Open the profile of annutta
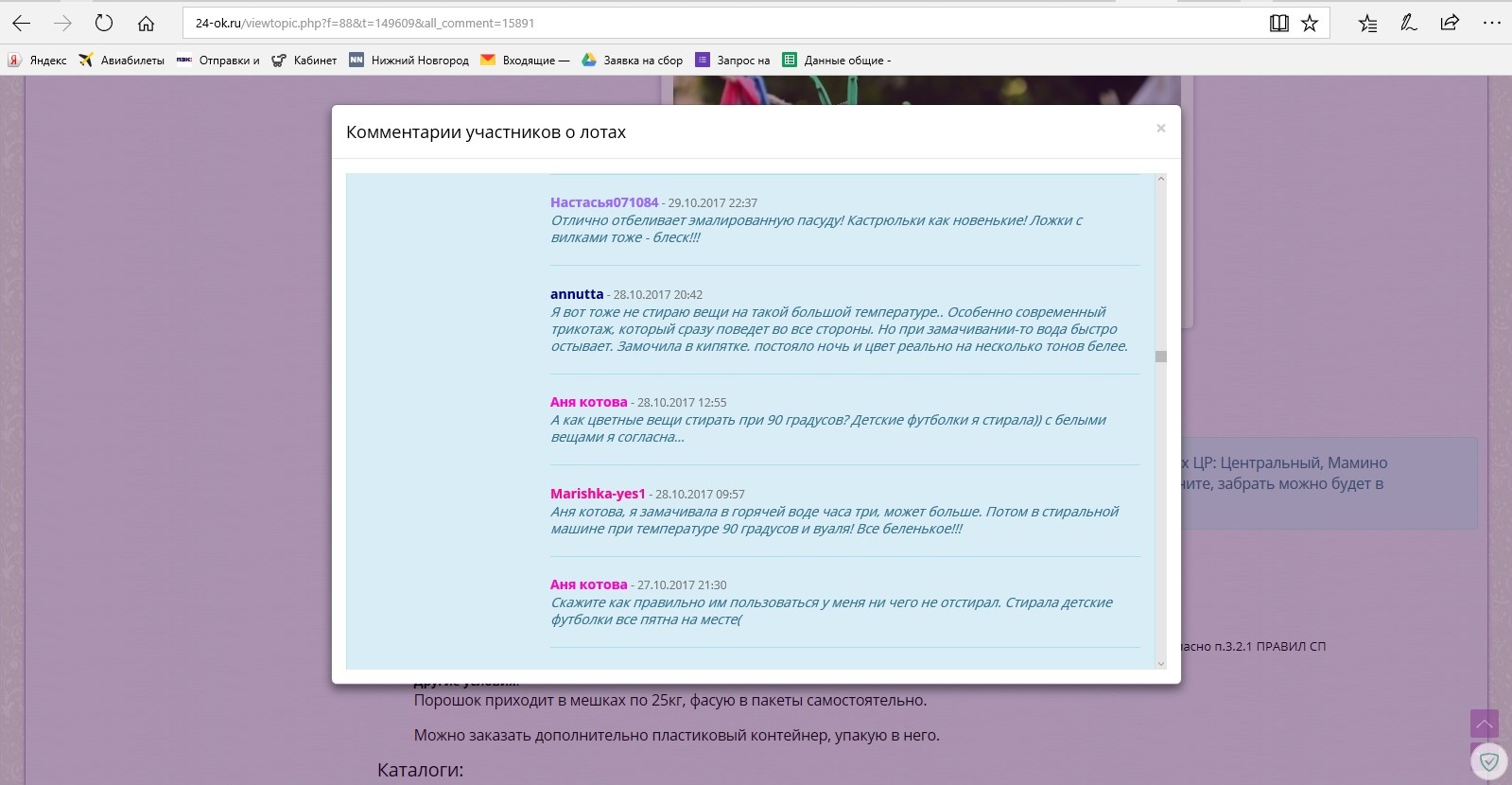 [577, 294]
